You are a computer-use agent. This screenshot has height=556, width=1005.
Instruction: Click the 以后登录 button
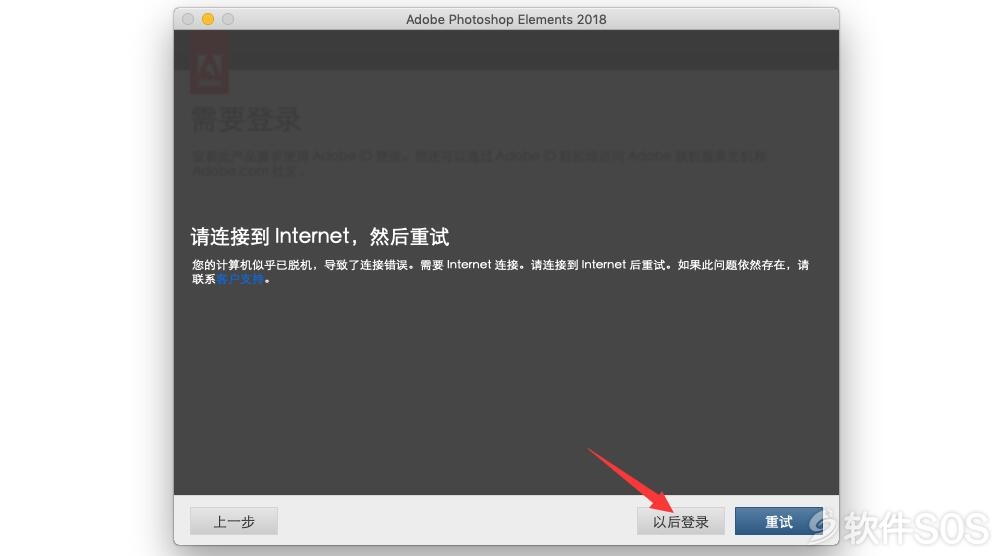681,521
